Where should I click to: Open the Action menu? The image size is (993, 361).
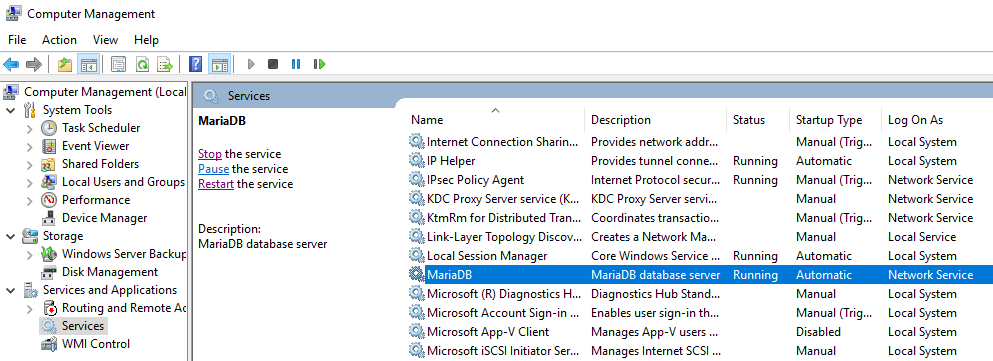click(60, 40)
